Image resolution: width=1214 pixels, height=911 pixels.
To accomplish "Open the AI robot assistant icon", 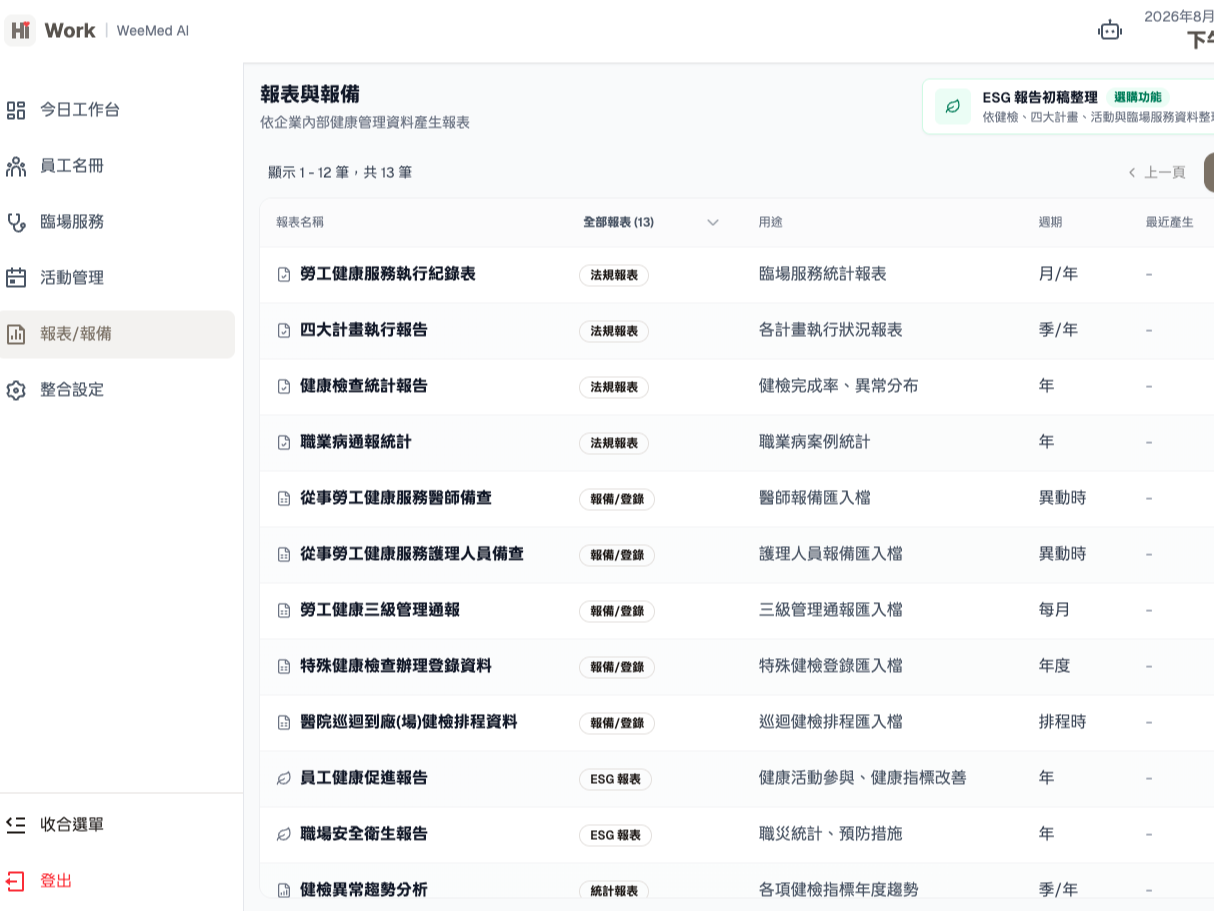I will [x=1110, y=30].
